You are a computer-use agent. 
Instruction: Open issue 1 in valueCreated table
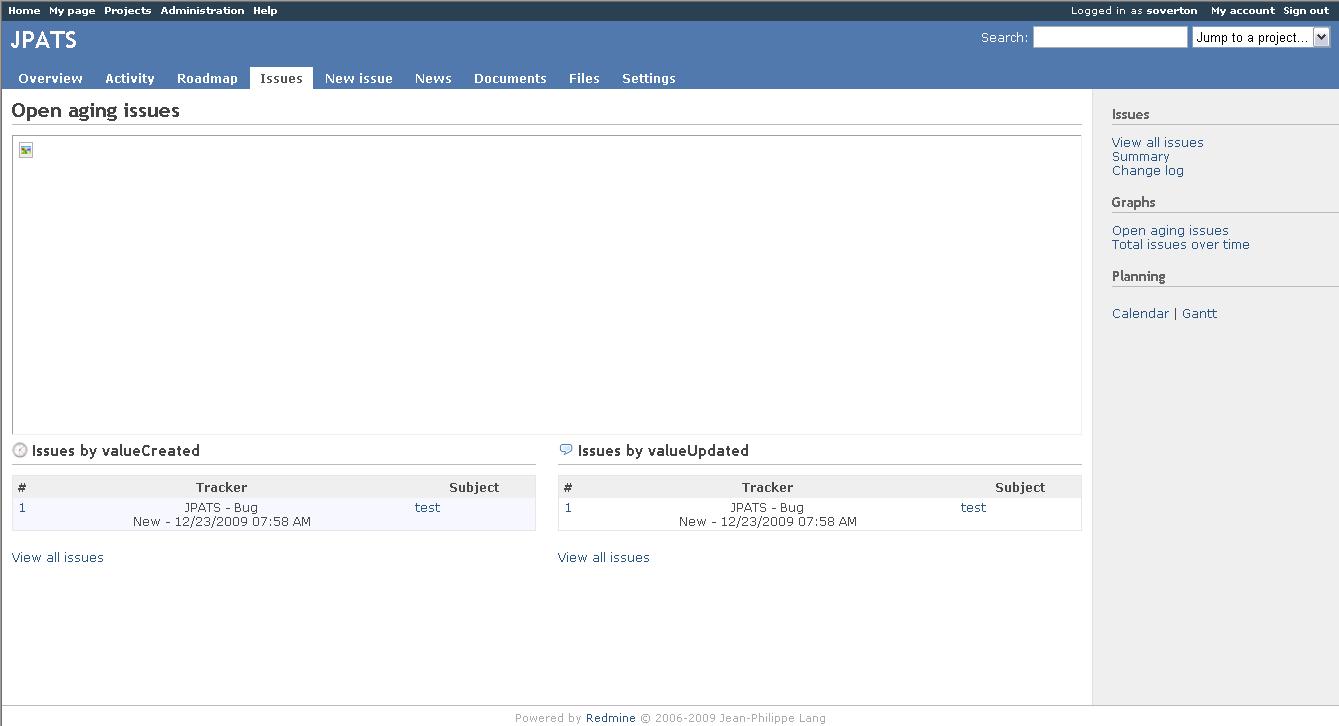coord(22,507)
